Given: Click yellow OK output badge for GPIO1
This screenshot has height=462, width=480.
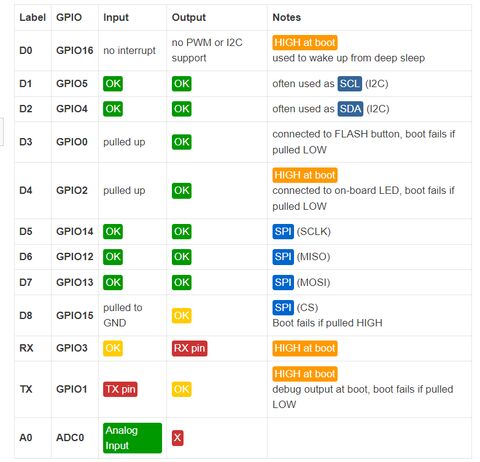Looking at the screenshot, I should (x=182, y=389).
